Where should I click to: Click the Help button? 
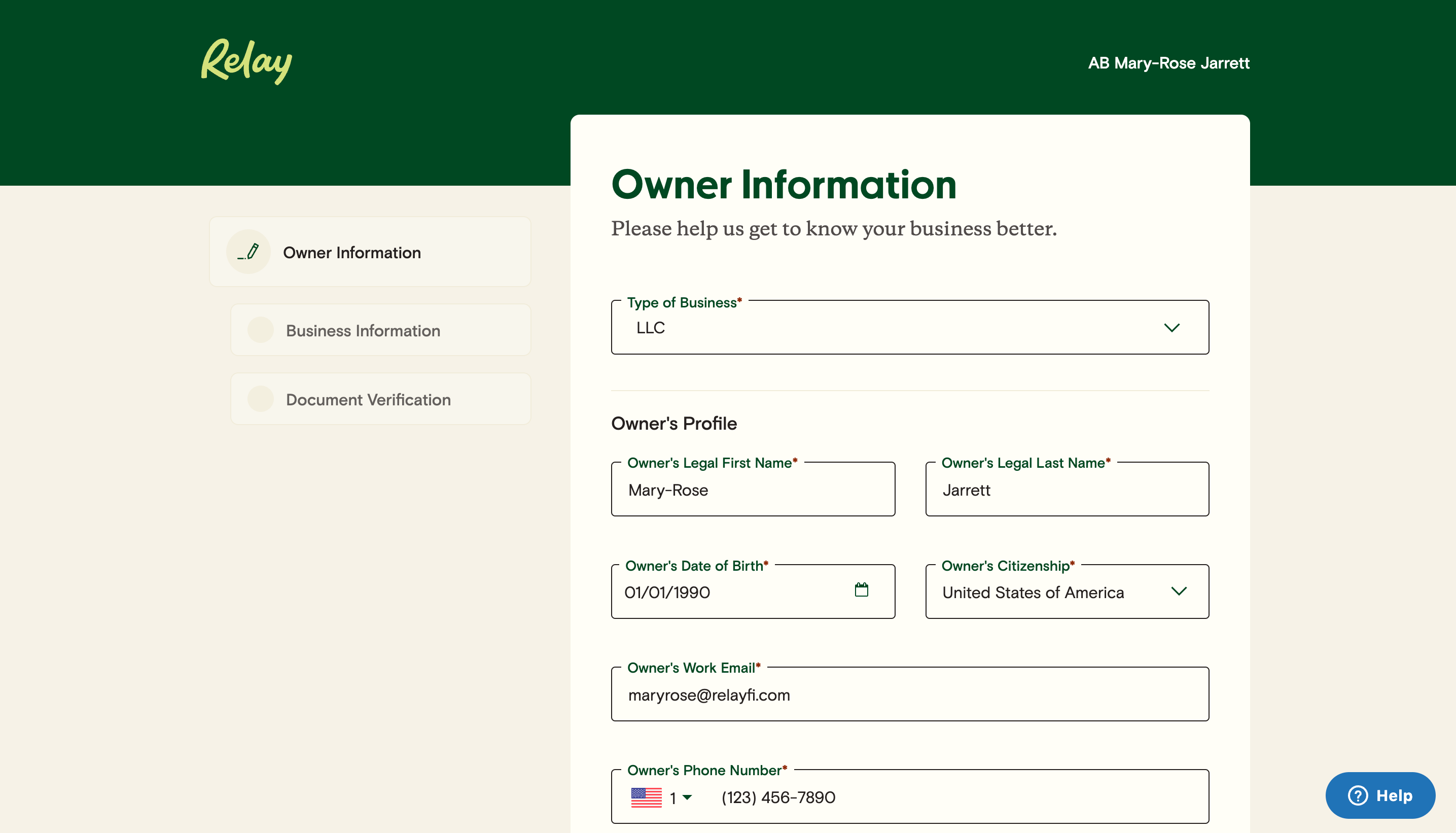(x=1380, y=795)
